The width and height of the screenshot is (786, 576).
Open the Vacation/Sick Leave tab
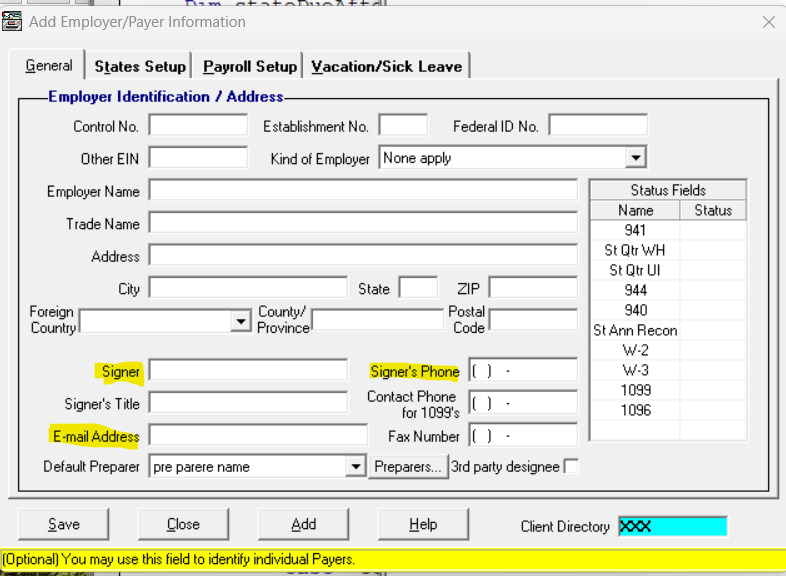pos(386,66)
